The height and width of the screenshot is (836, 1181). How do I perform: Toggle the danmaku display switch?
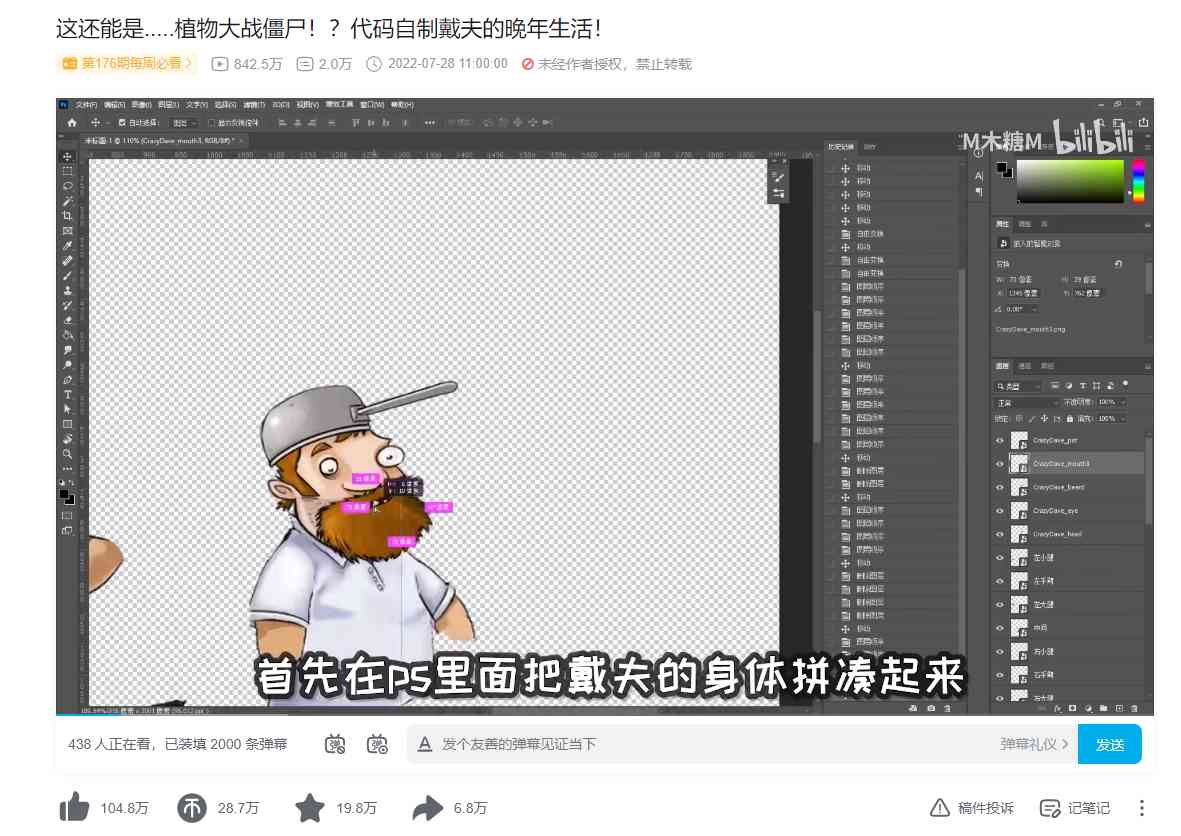tap(335, 744)
